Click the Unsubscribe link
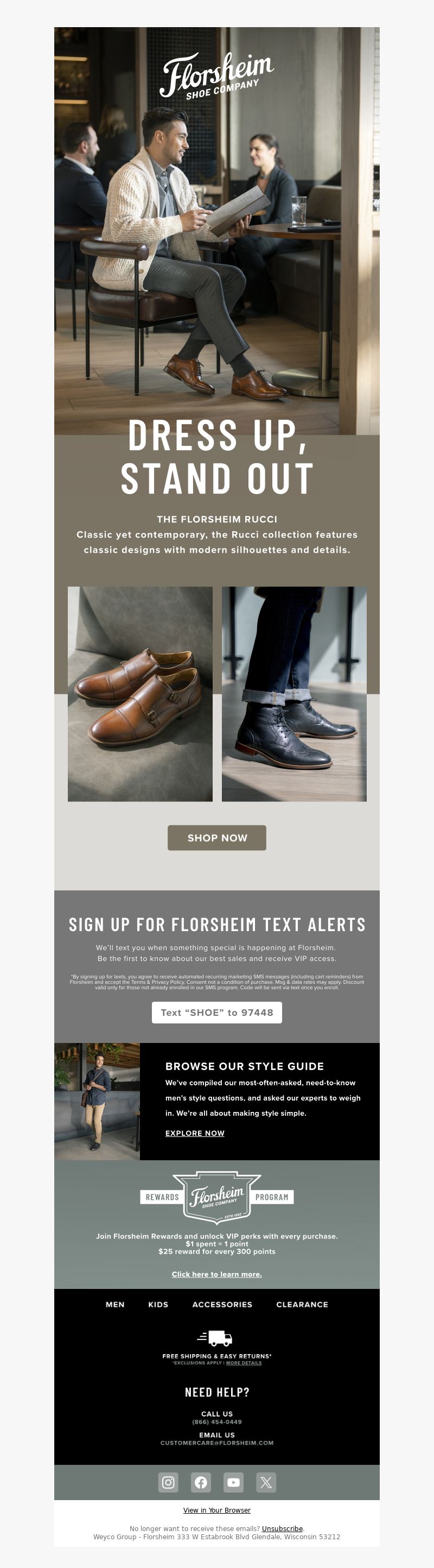This screenshot has width=434, height=1568. [282, 1528]
